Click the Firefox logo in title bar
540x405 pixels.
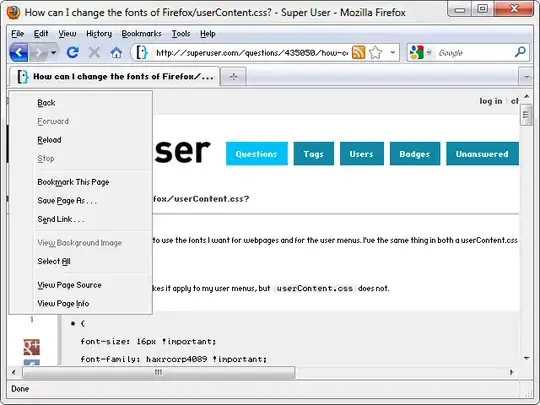click(x=14, y=12)
